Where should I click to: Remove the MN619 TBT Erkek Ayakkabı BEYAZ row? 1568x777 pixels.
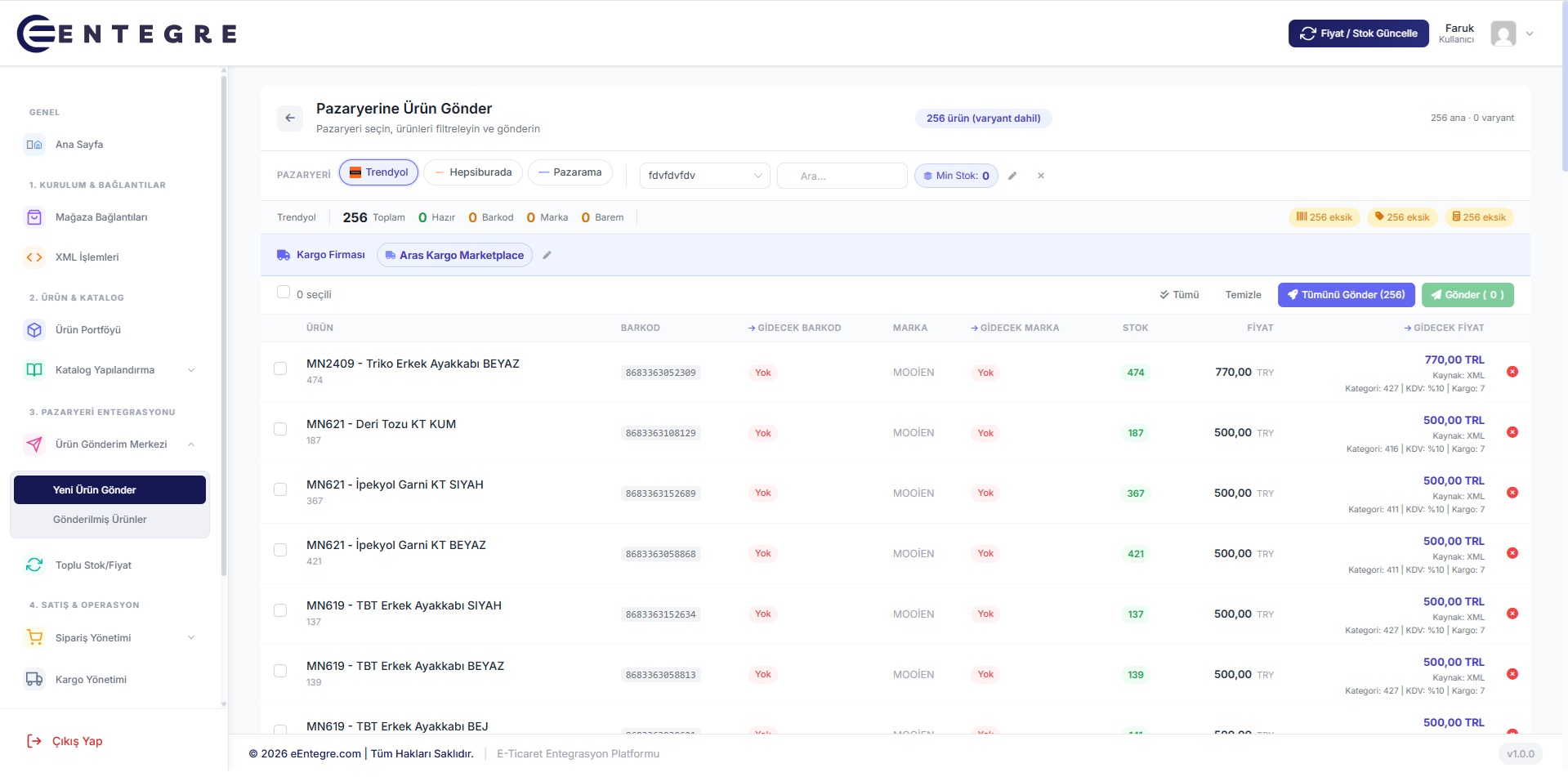coord(1512,674)
